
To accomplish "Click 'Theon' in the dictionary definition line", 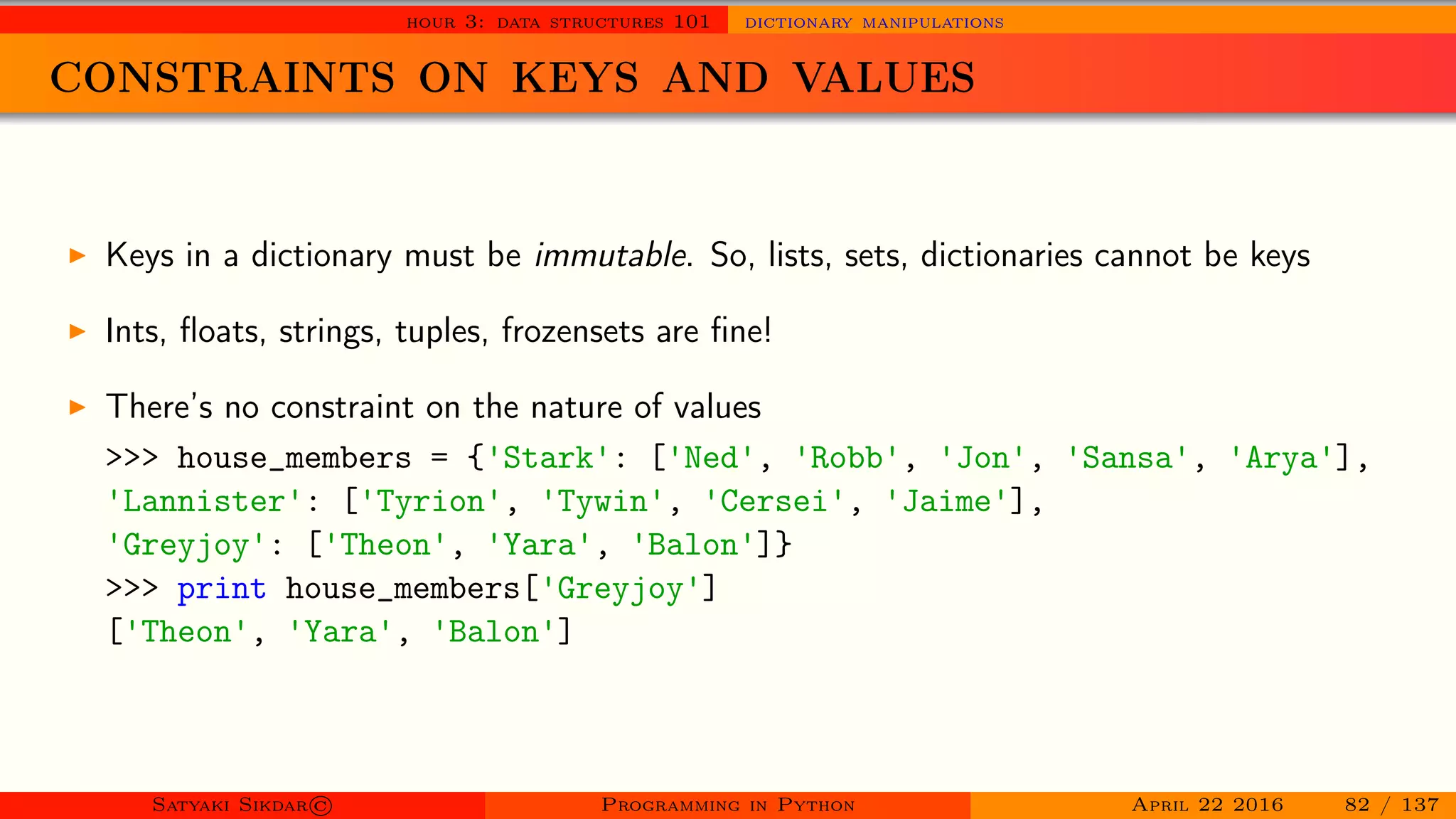I will pyautogui.click(x=385, y=545).
